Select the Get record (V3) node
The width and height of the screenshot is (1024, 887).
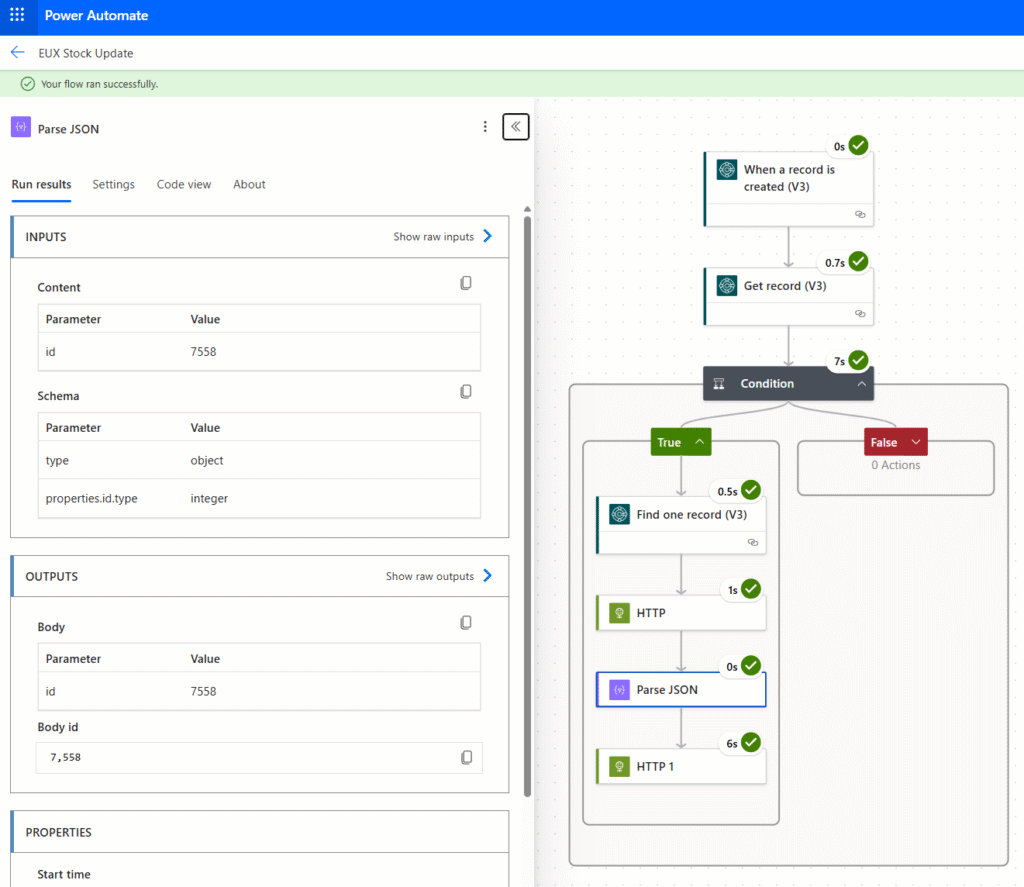[x=788, y=297]
